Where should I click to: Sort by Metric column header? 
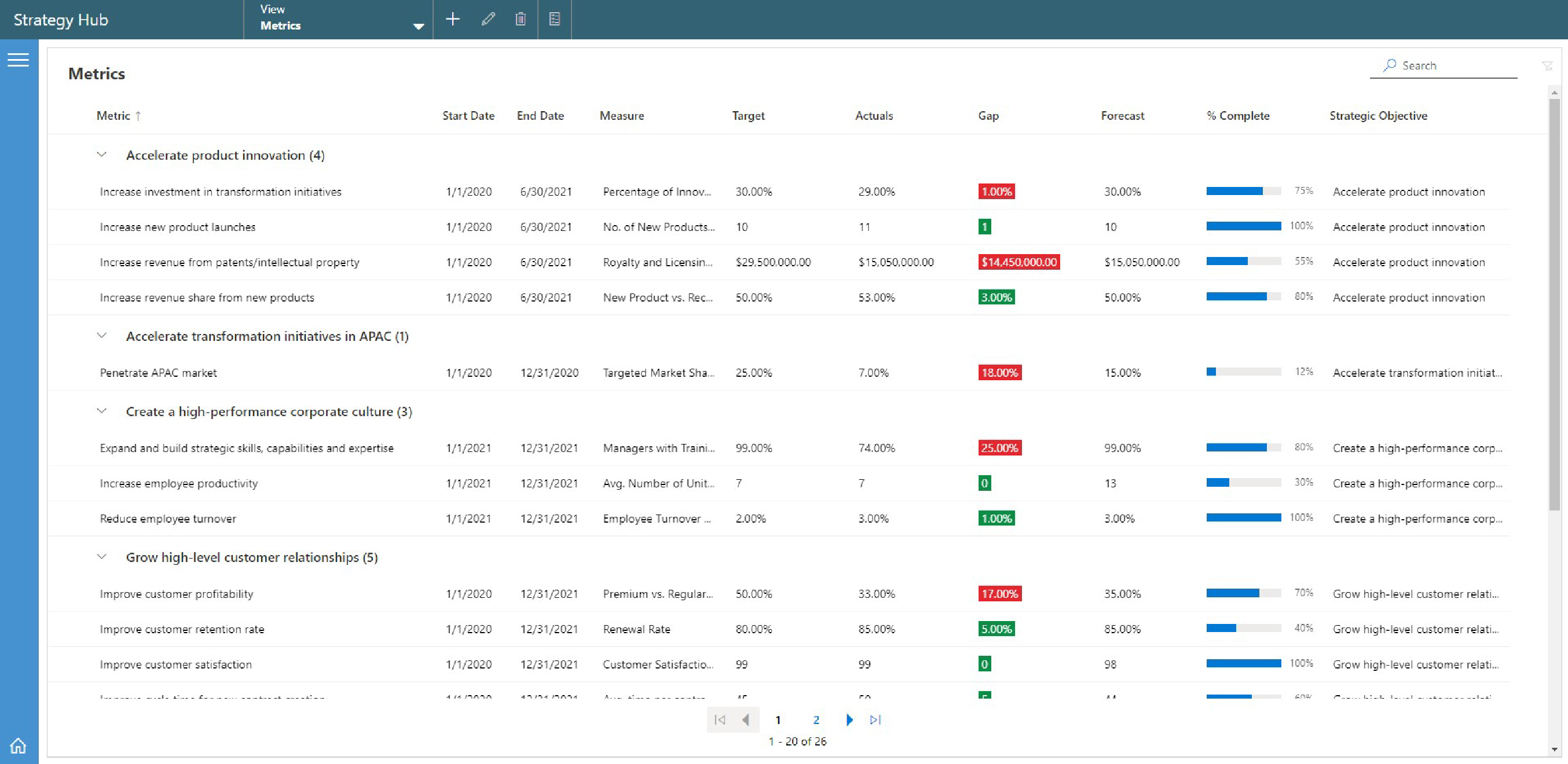point(113,116)
